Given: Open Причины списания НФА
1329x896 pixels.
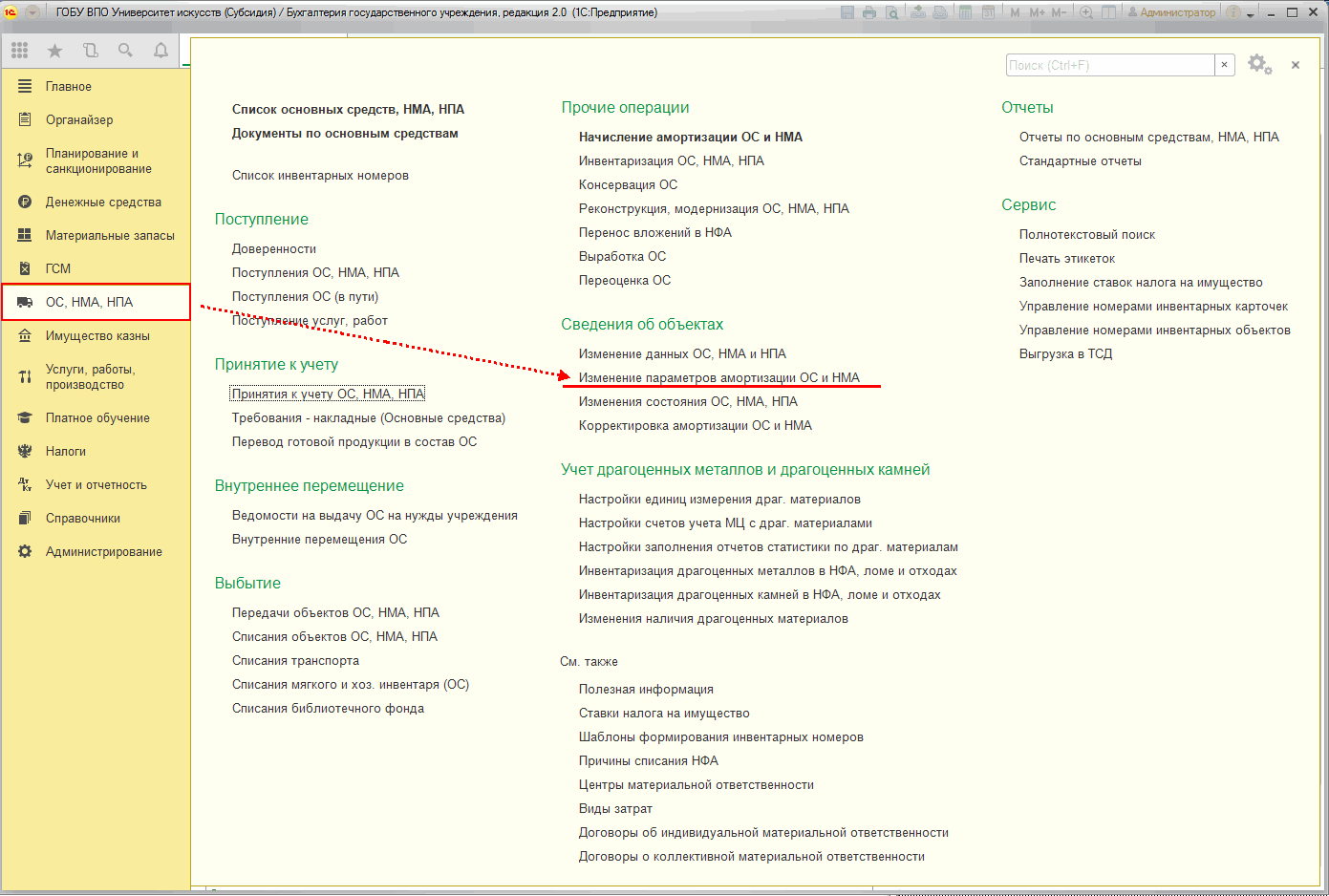Looking at the screenshot, I should click(x=649, y=760).
